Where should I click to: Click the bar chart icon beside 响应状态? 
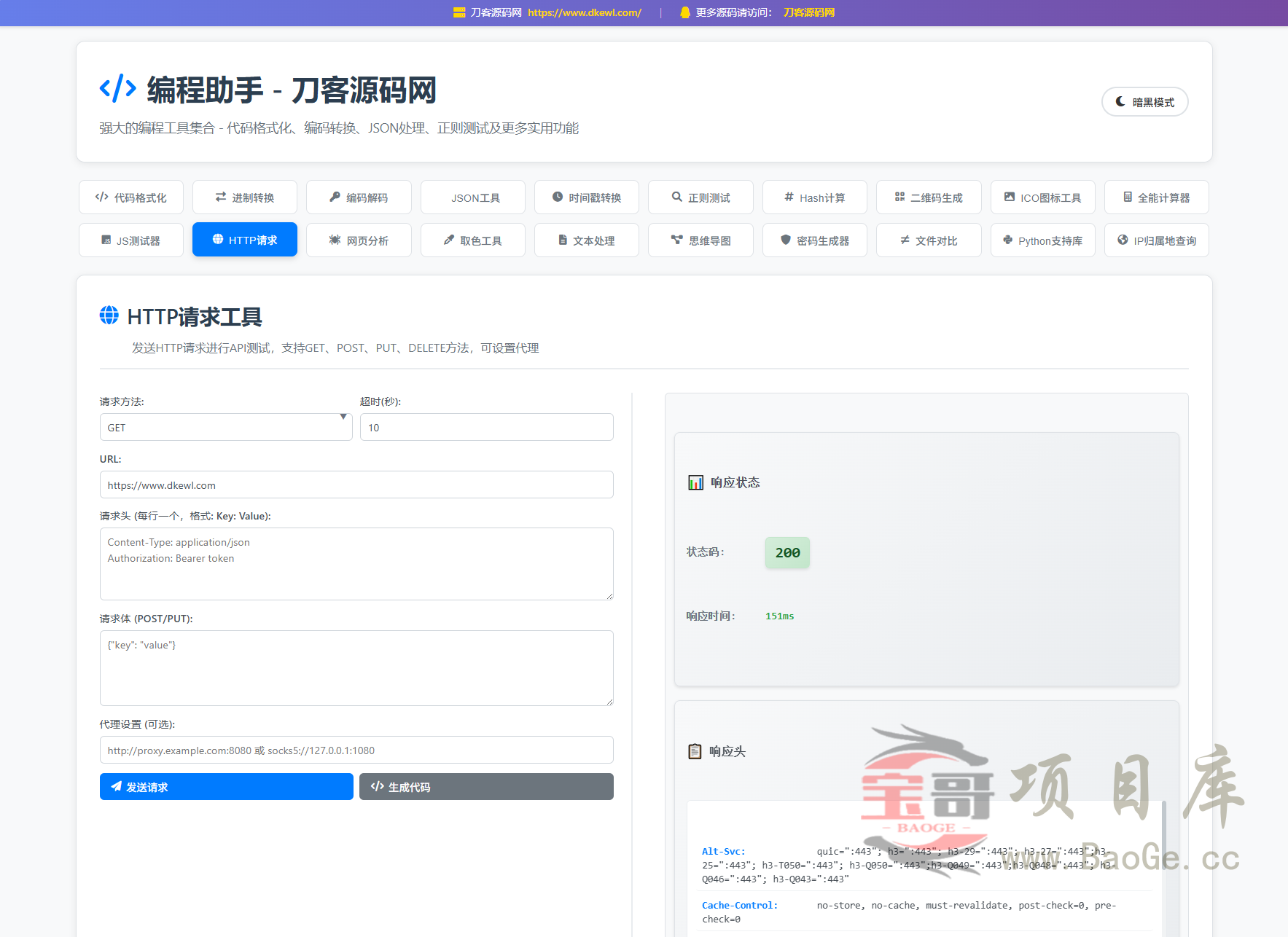pos(696,482)
